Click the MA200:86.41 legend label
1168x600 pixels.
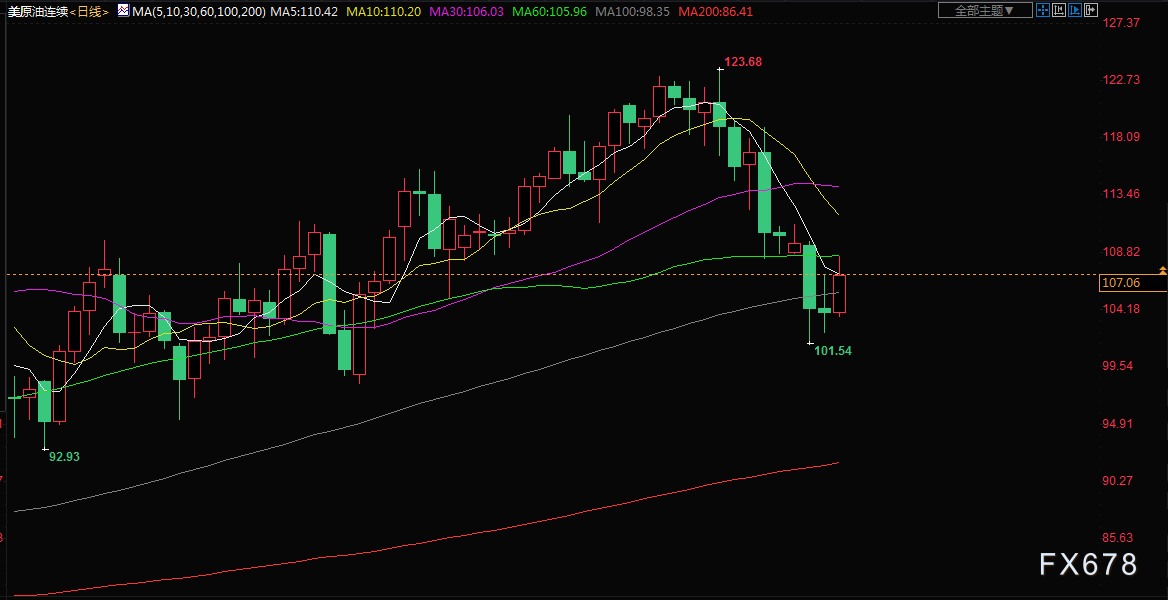(717, 11)
